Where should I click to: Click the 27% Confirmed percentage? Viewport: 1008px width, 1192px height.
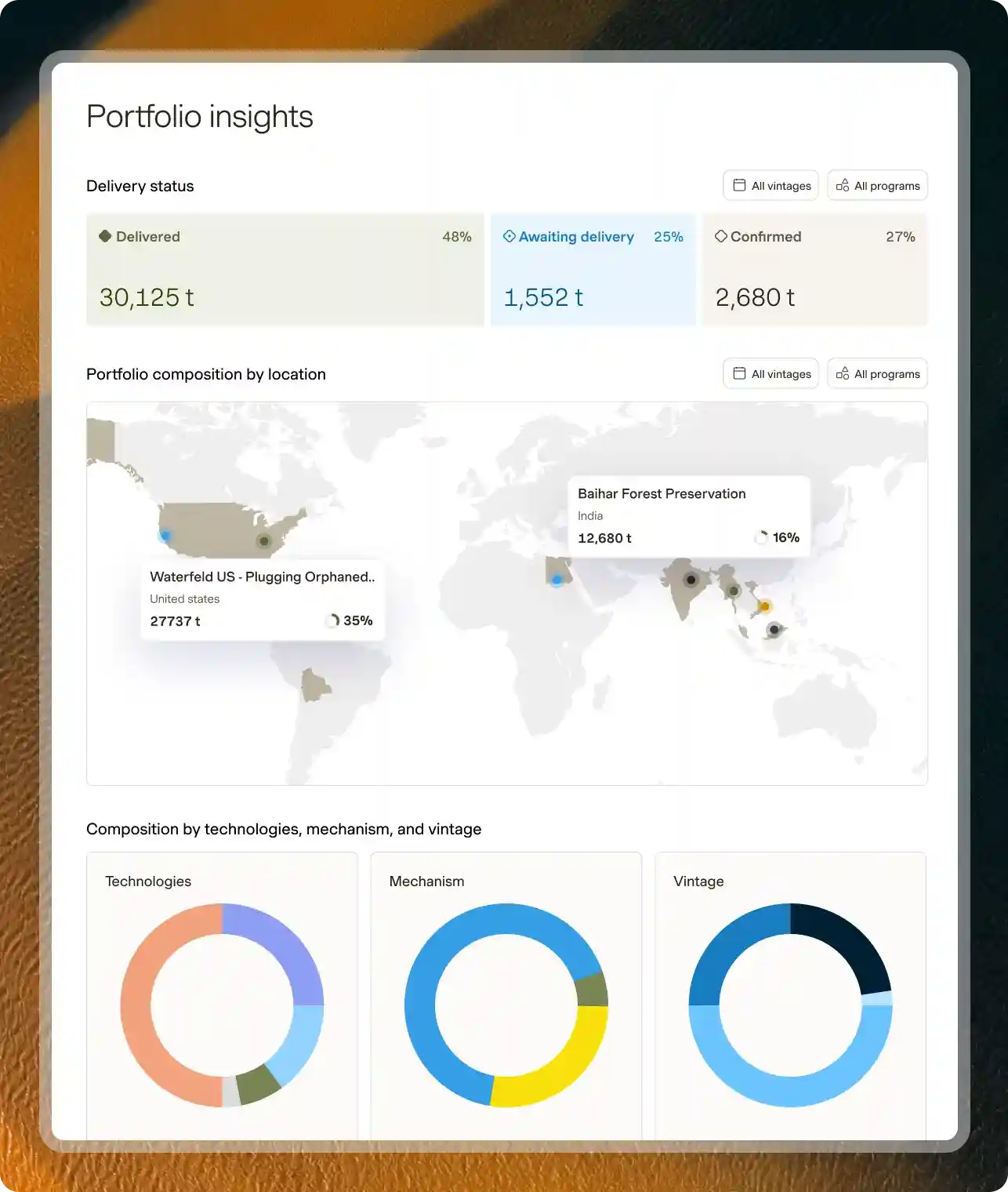(x=901, y=237)
